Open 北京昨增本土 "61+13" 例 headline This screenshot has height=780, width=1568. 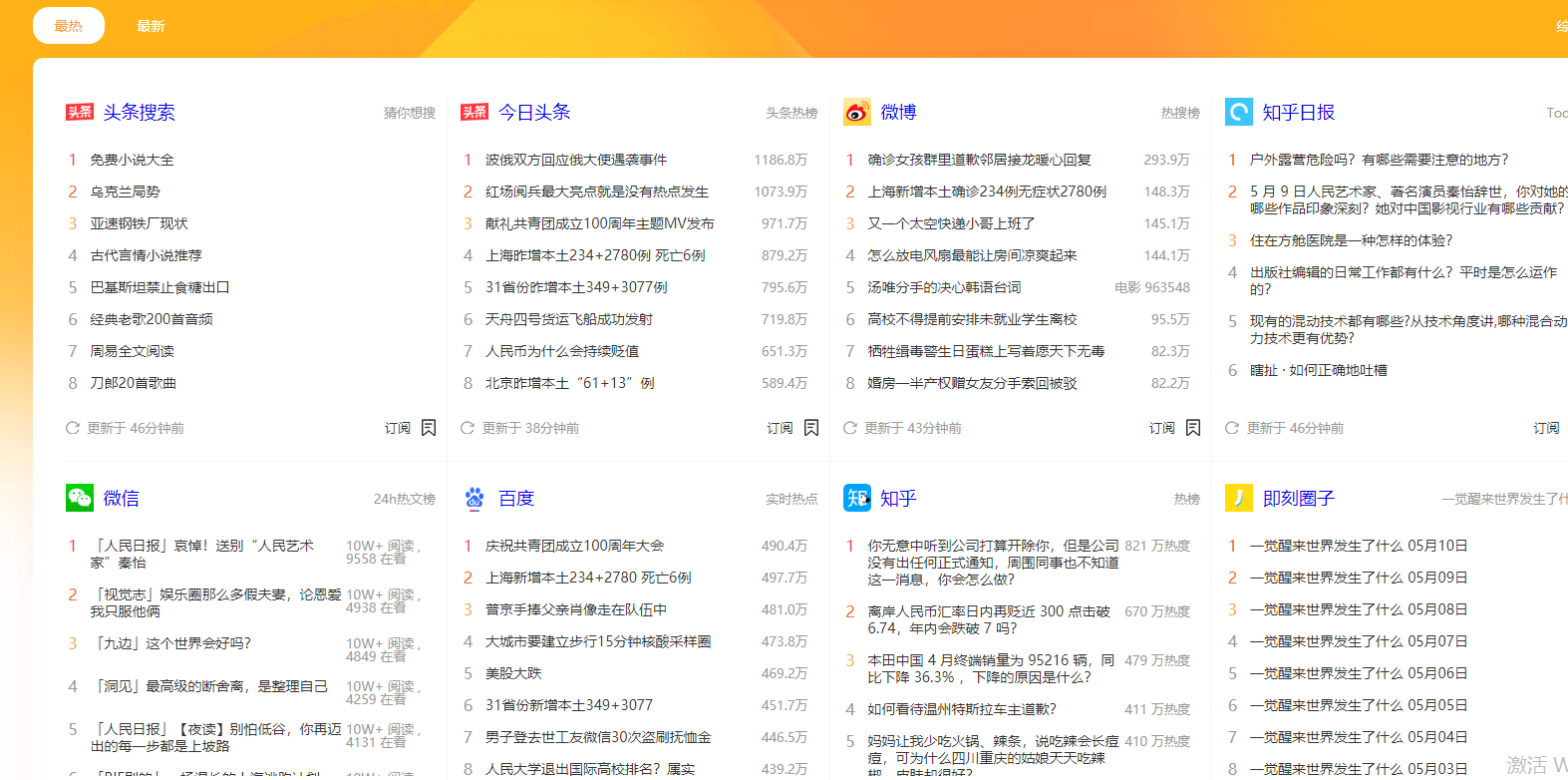[570, 383]
